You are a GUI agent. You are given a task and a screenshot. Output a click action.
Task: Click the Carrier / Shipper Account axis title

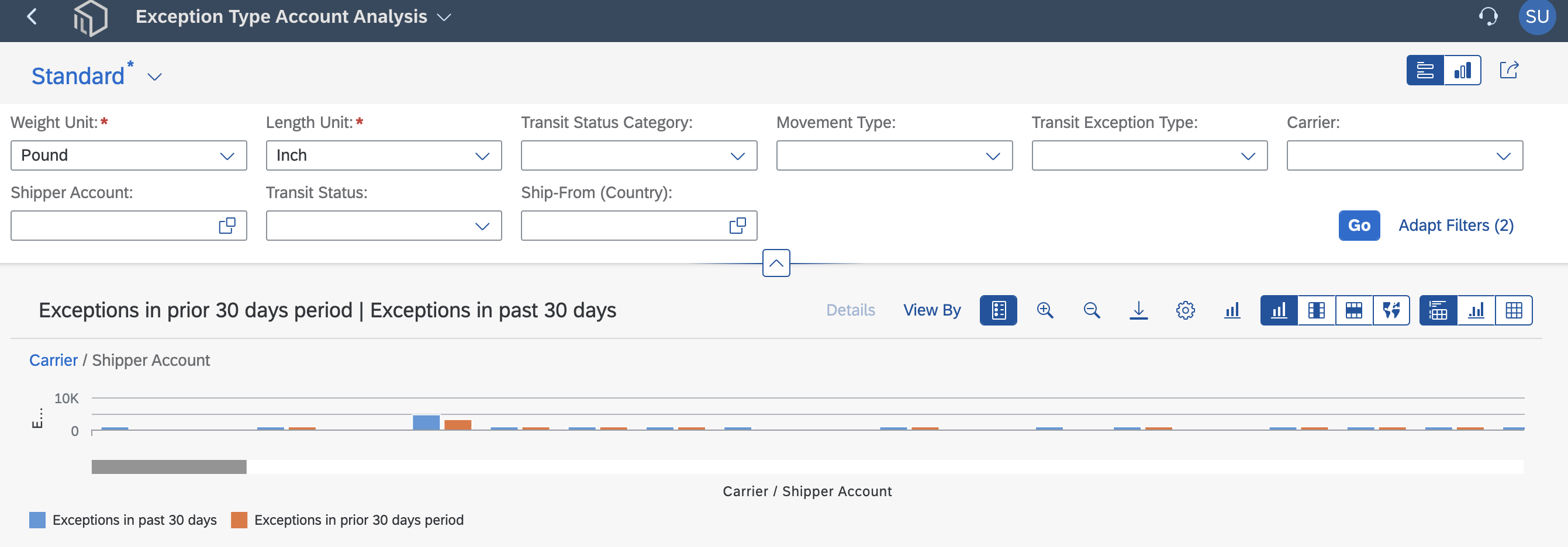807,491
